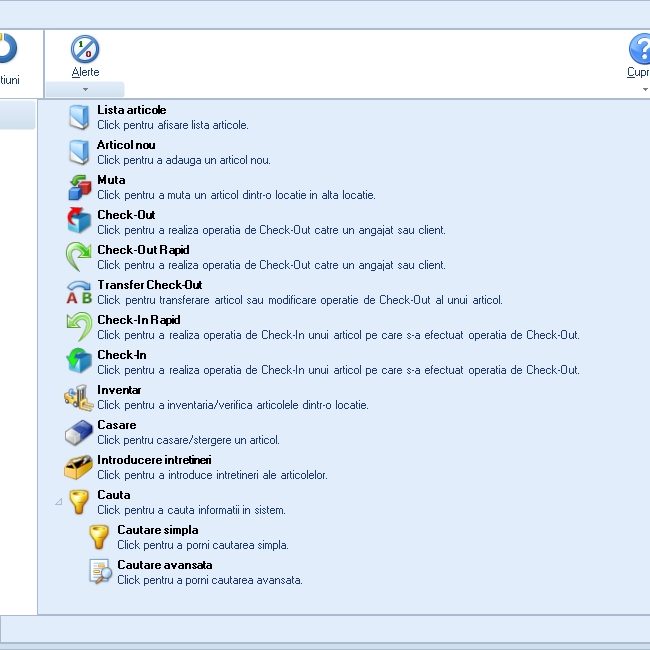Click text 'Click pentru casare/stergere un articol.'
Screen dimensions: 650x650
coord(188,440)
